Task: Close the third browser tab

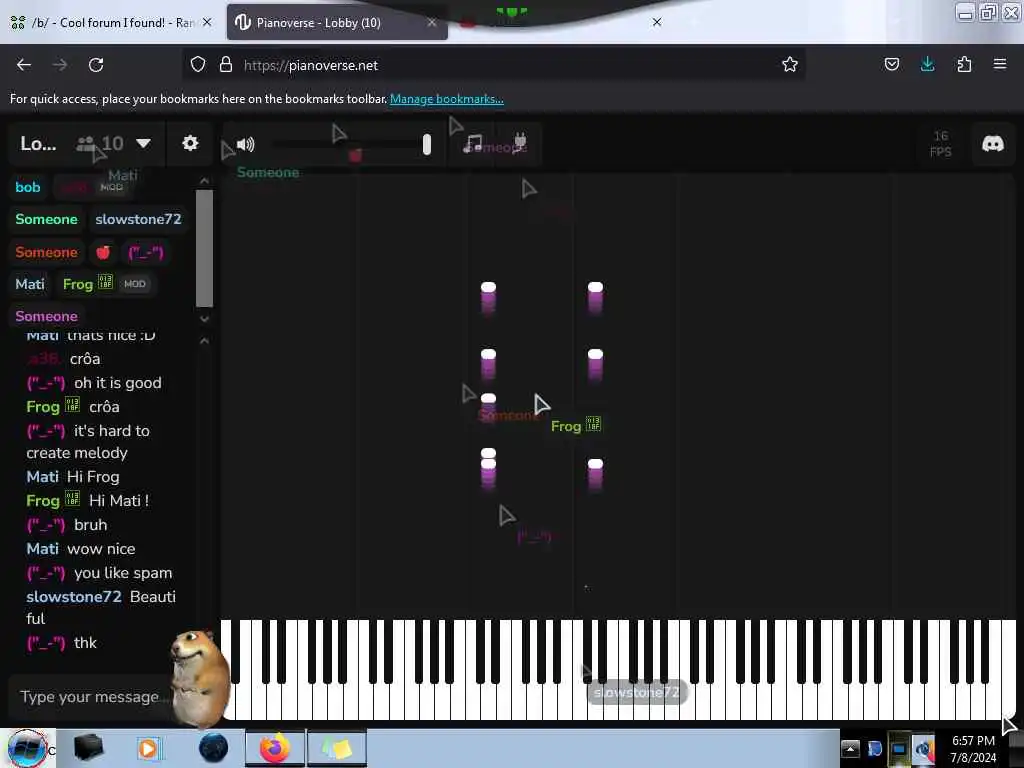Action: (657, 22)
